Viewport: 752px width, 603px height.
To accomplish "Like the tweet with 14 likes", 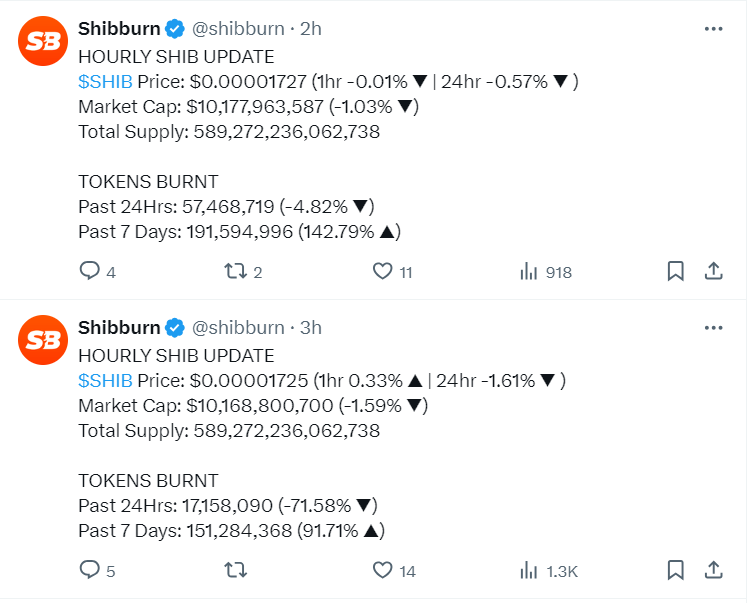I will [381, 570].
